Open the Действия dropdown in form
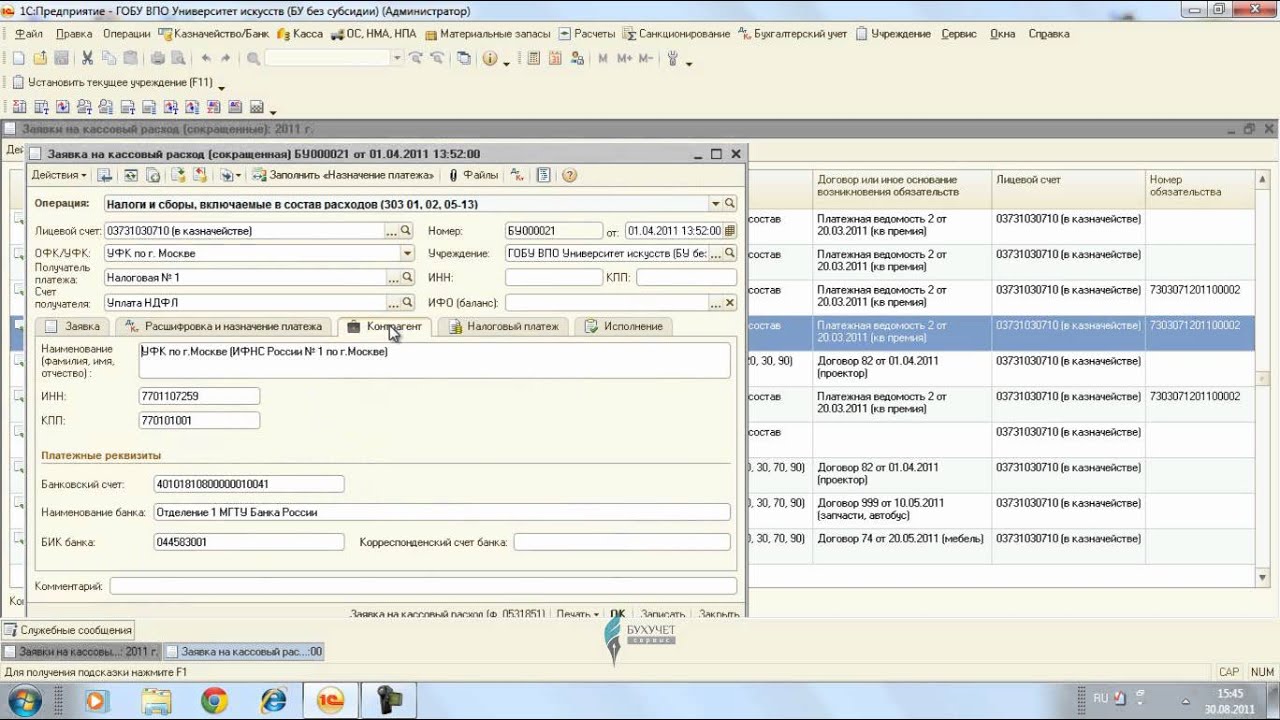 pyautogui.click(x=59, y=175)
